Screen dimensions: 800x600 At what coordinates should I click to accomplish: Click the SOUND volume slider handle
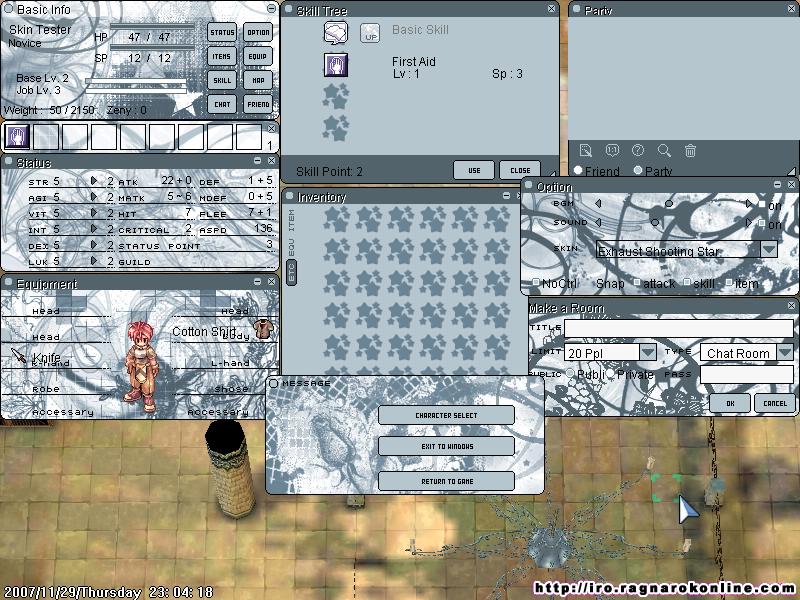click(655, 222)
